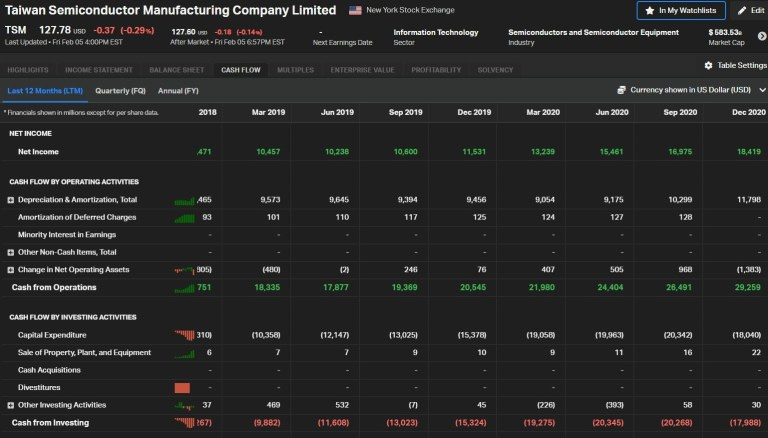This screenshot has height=438, width=768.
Task: Click the Net Income row label
Action: tap(38, 152)
